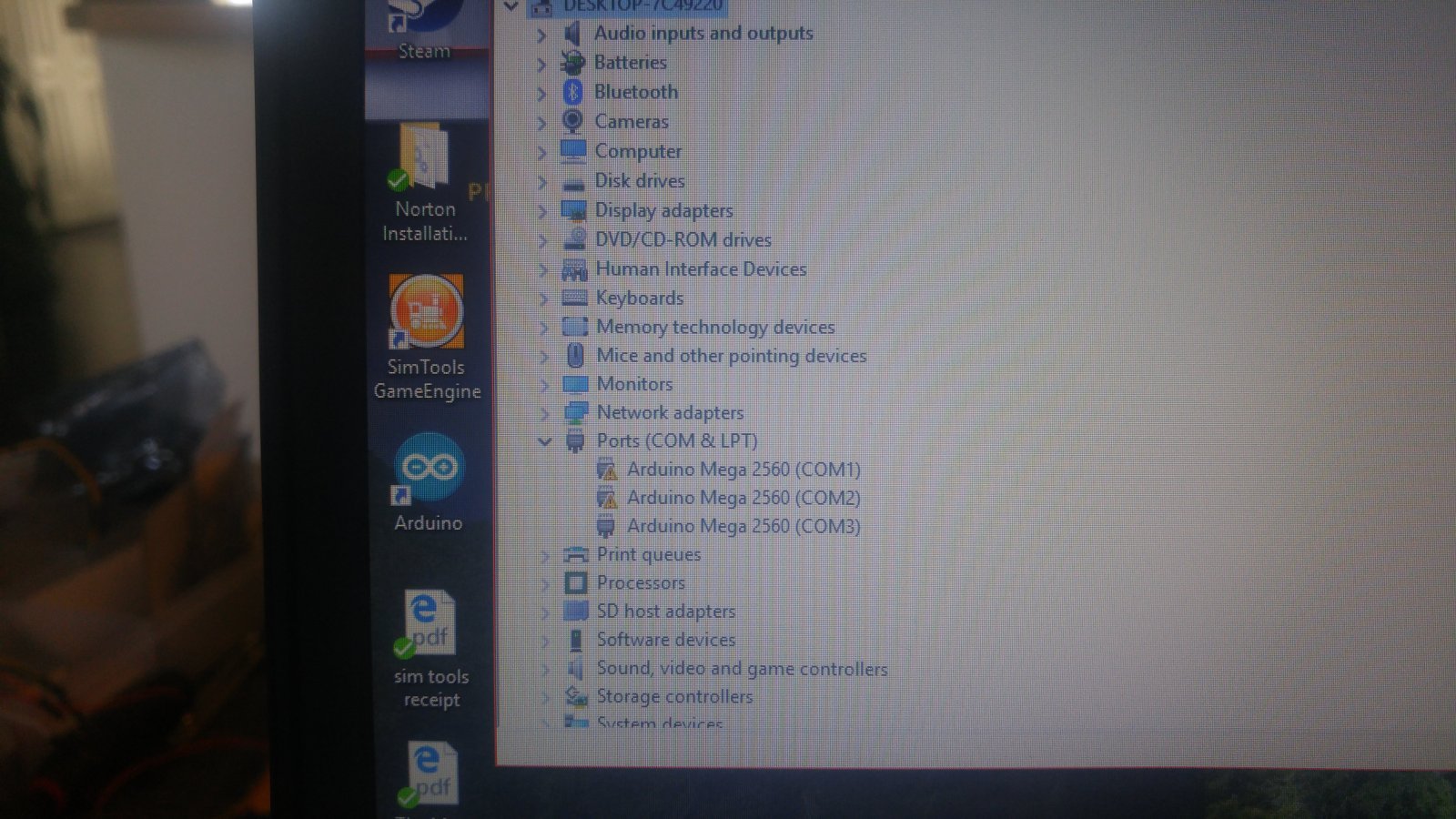The width and height of the screenshot is (1456, 819).
Task: Click the Bluetooth category icon
Action: 572,92
